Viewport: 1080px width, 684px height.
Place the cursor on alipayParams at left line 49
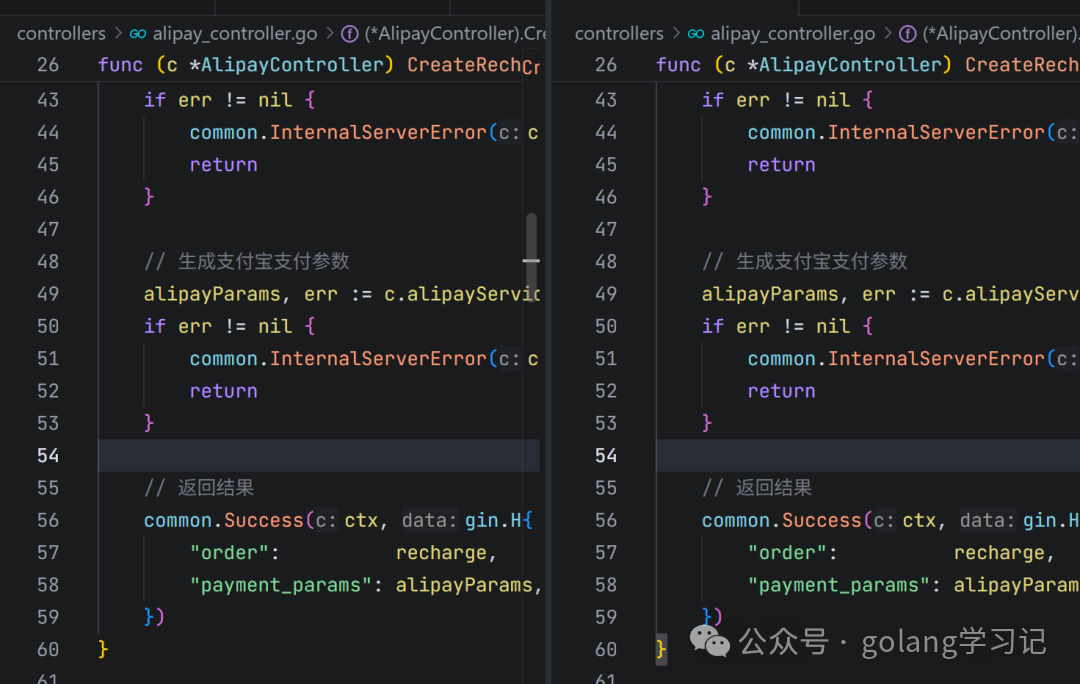[212, 294]
